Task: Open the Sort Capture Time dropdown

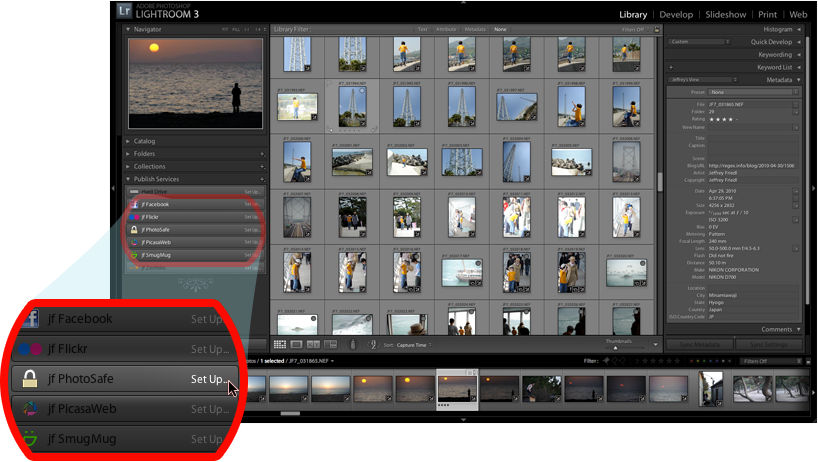Action: (414, 345)
